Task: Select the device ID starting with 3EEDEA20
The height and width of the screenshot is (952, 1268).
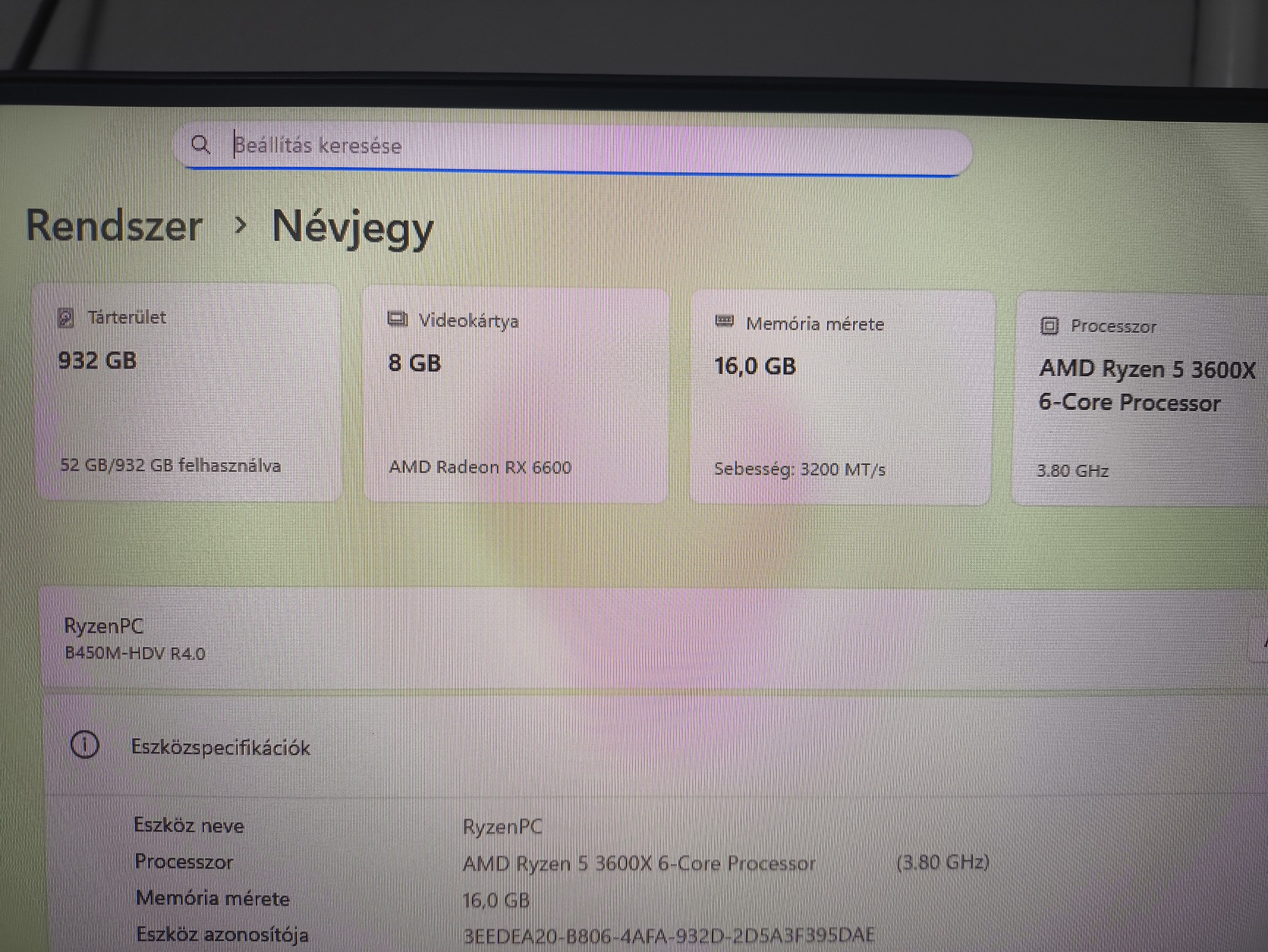Action: (669, 935)
